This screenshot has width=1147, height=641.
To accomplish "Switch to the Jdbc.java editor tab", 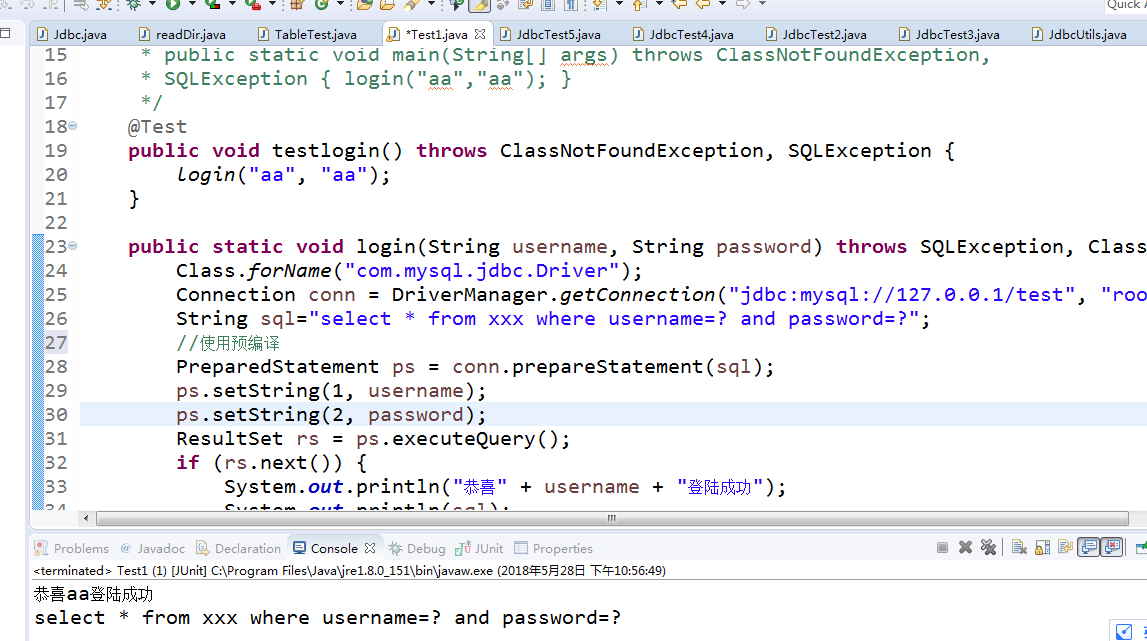I will pyautogui.click(x=72, y=34).
